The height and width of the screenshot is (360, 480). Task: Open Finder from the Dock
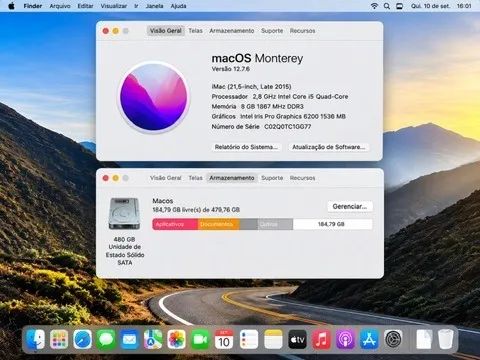coord(35,340)
